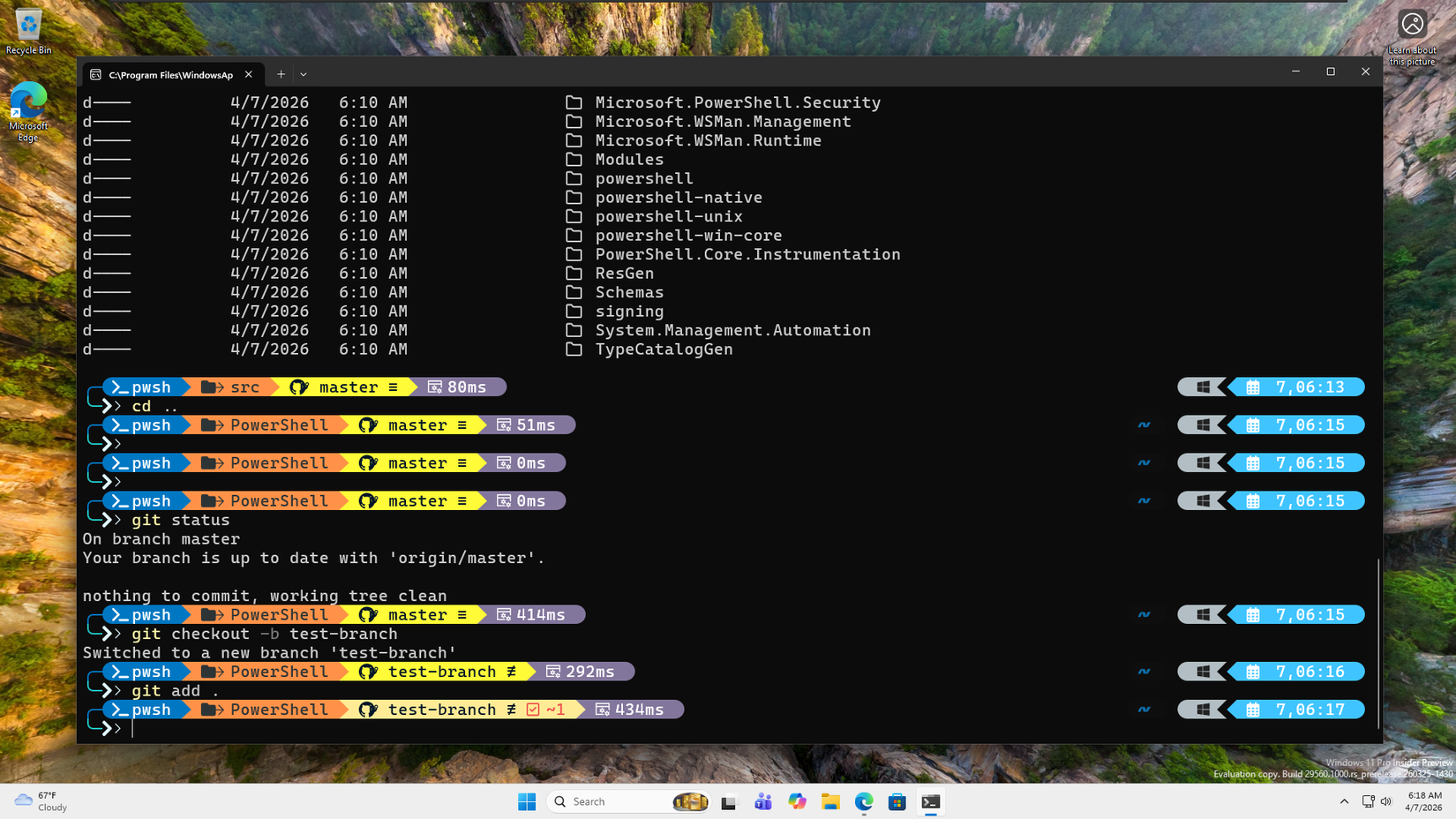
Task: Click the folder icon beside Modules
Action: (574, 160)
